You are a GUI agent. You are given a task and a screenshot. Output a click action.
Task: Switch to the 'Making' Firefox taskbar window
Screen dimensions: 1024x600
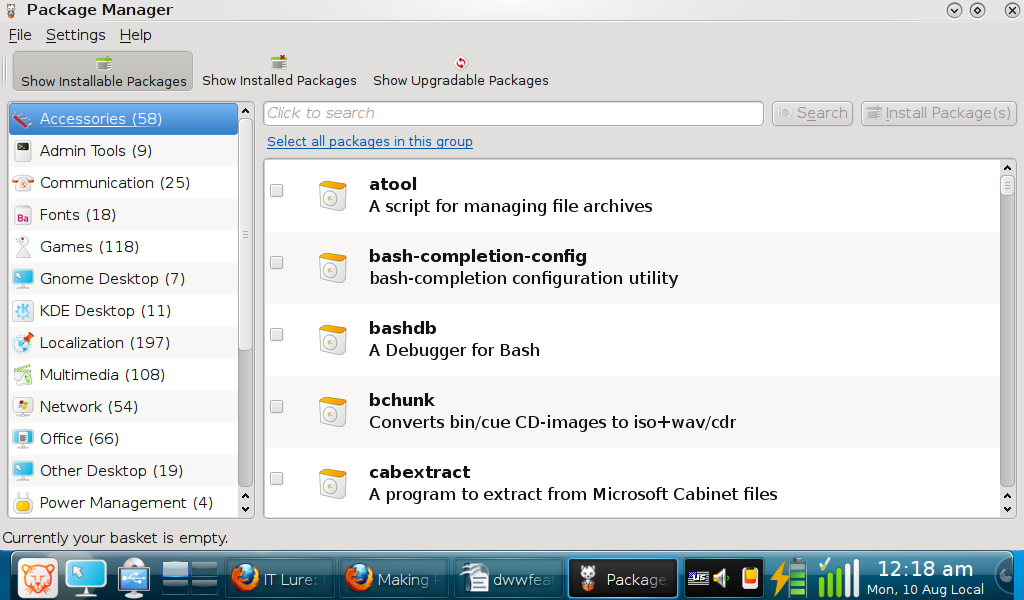pos(394,578)
